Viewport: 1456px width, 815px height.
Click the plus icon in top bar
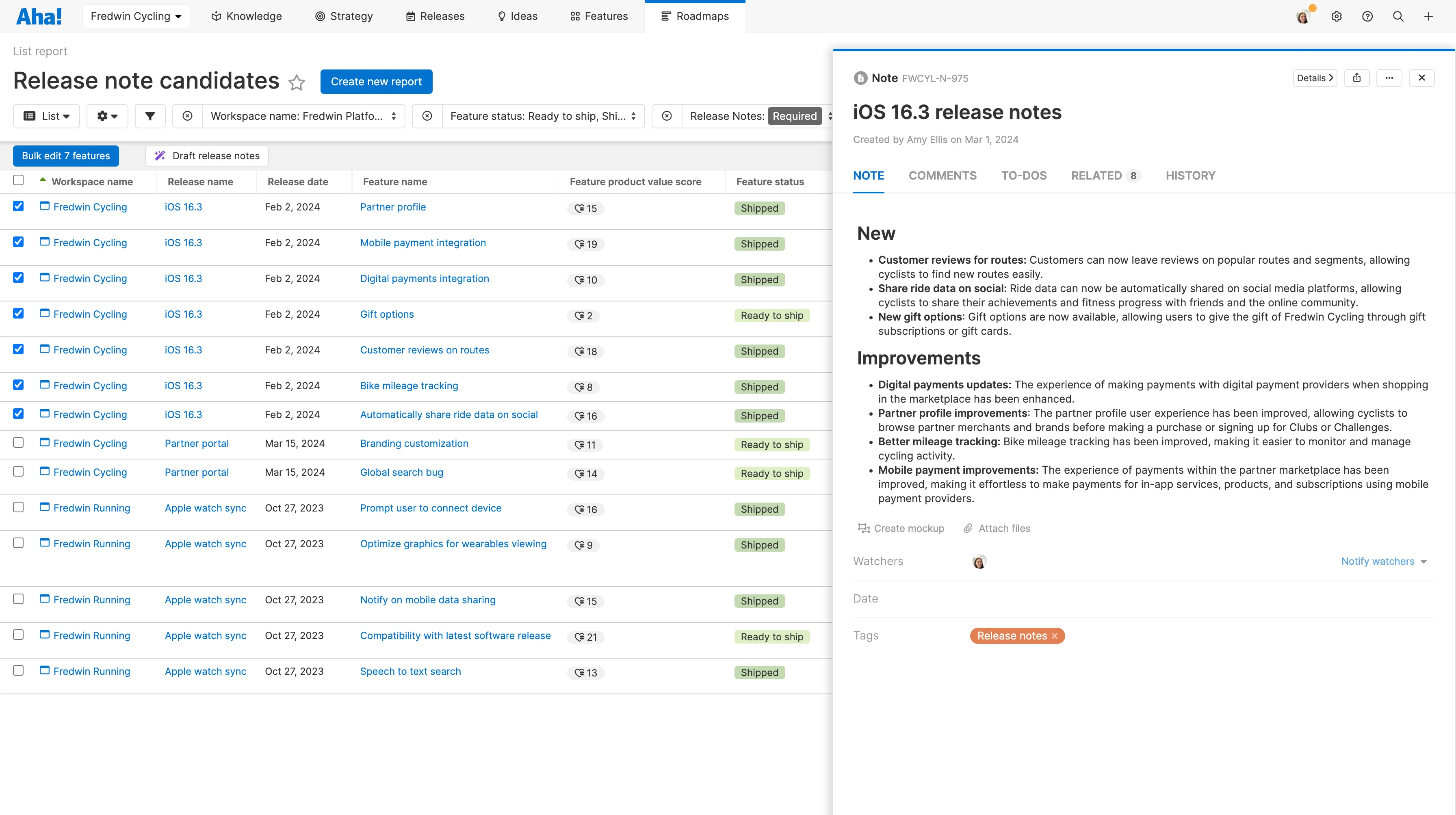(1428, 16)
